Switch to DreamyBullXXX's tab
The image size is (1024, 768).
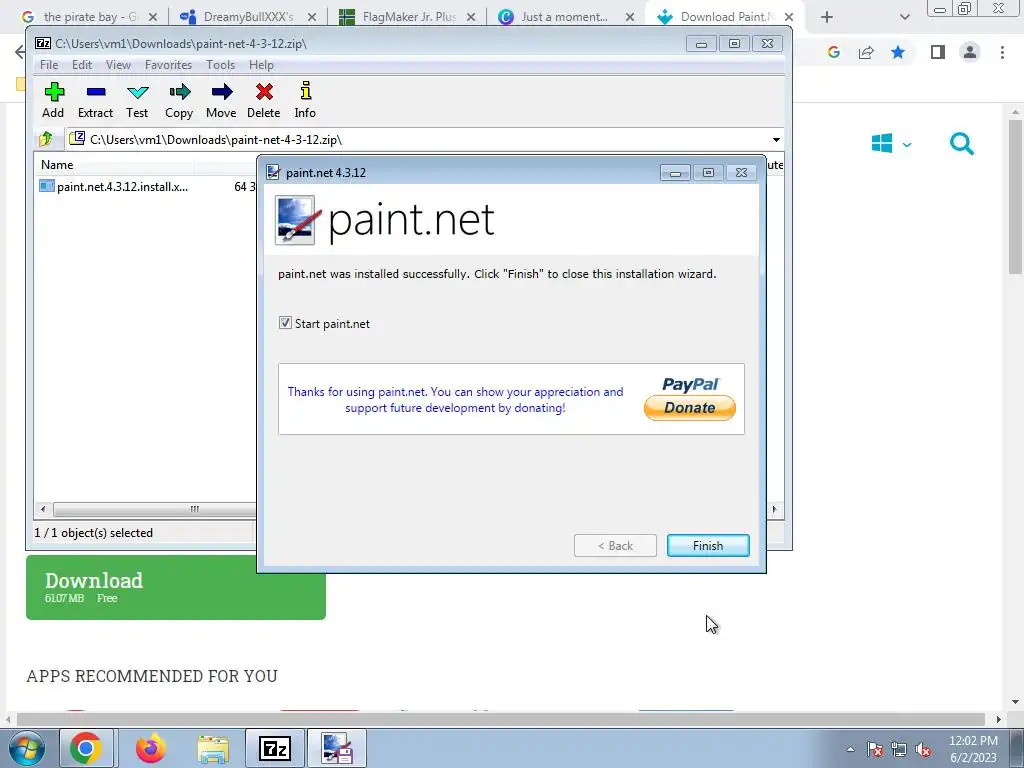coord(247,17)
